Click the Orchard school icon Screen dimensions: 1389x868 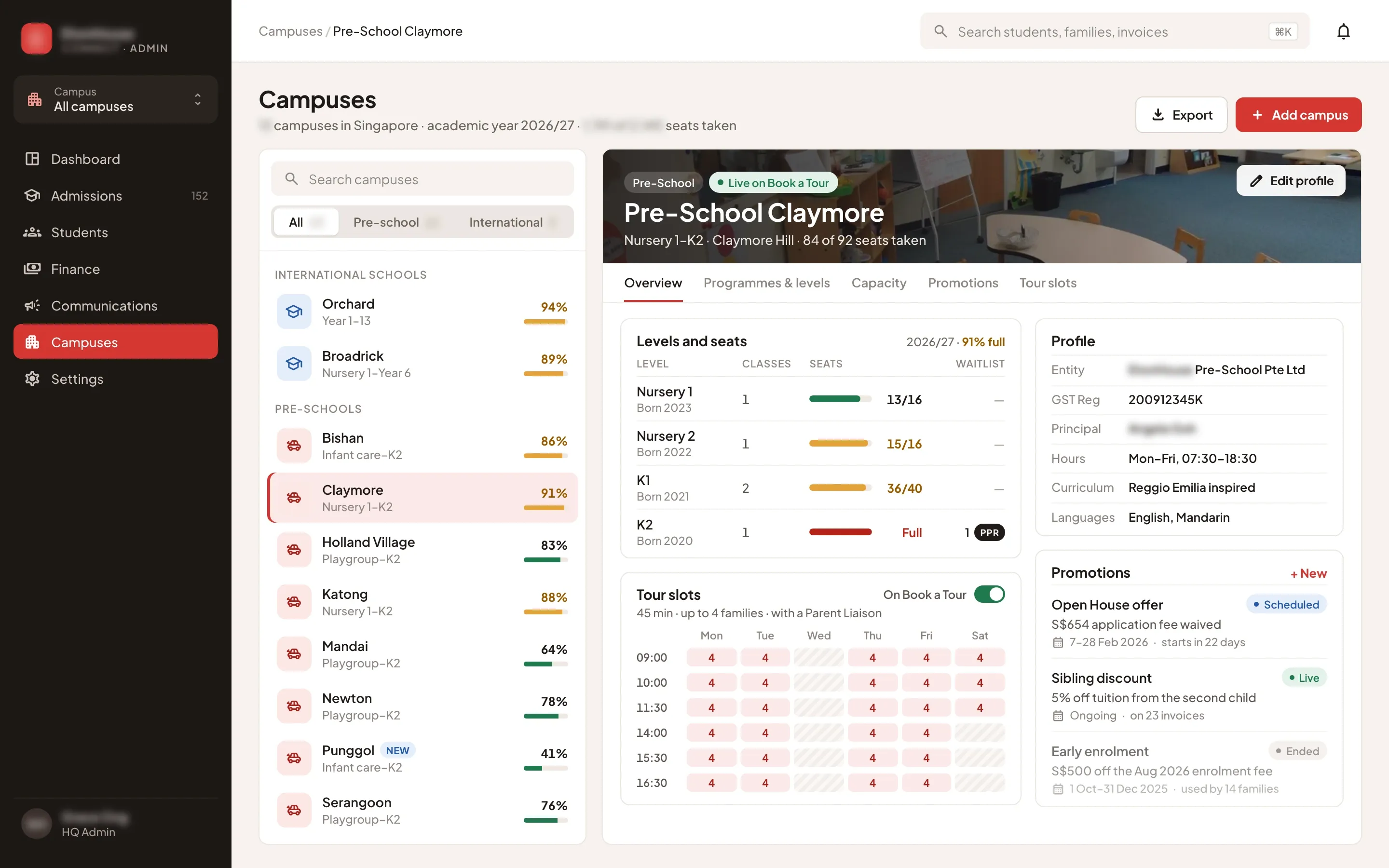[x=294, y=312]
